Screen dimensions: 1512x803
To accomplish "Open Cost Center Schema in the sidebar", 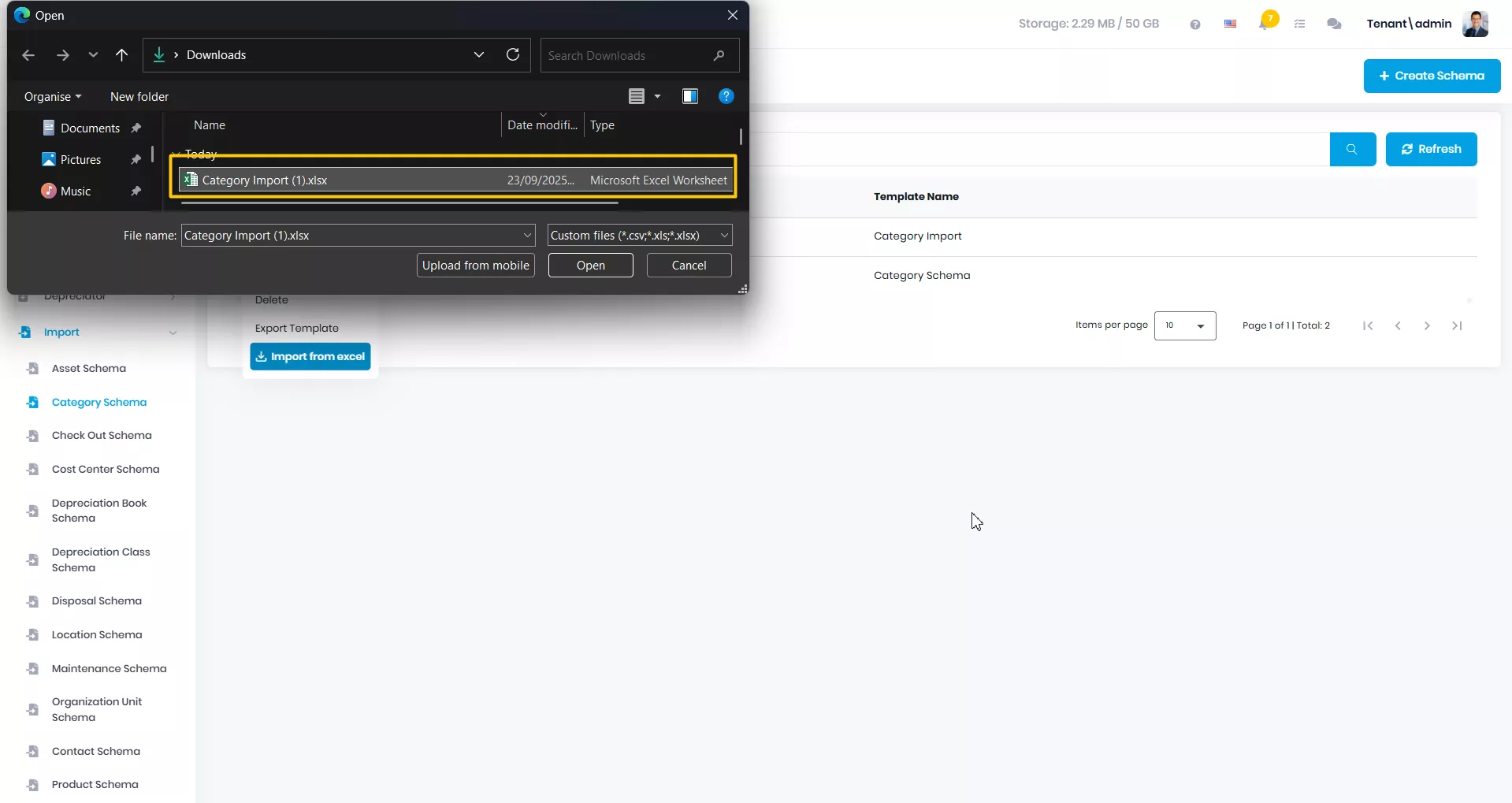I will 106,470.
